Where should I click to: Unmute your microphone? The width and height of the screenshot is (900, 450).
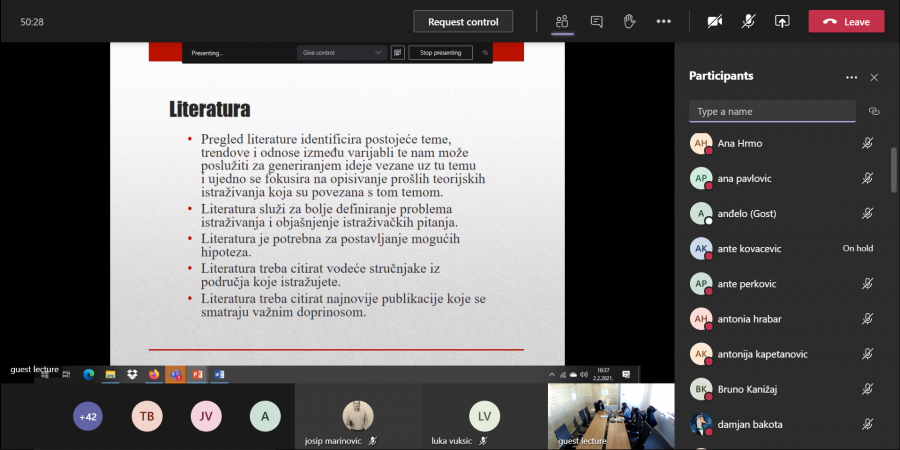(748, 21)
